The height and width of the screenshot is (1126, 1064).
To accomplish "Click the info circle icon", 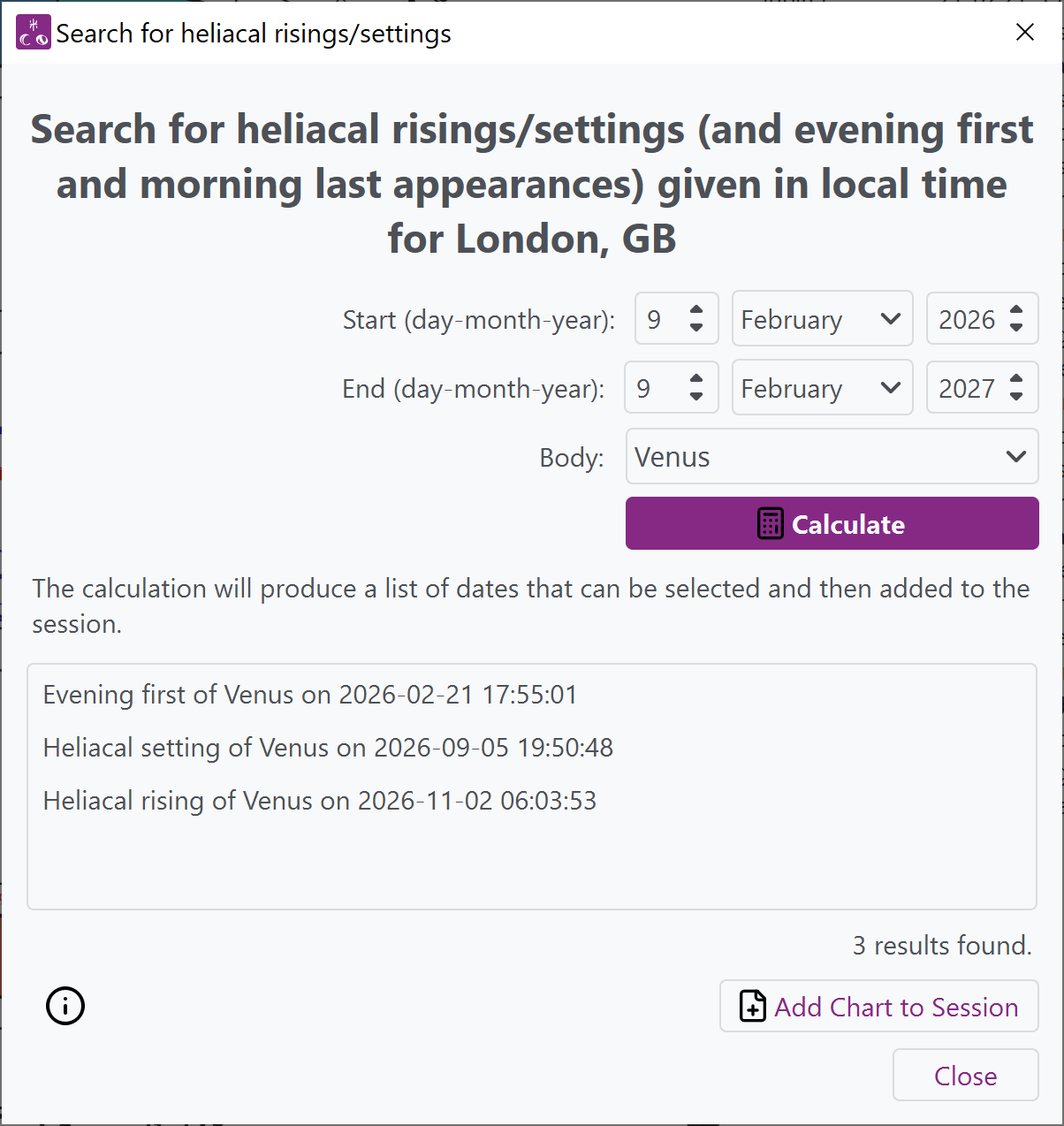I will (x=64, y=1006).
